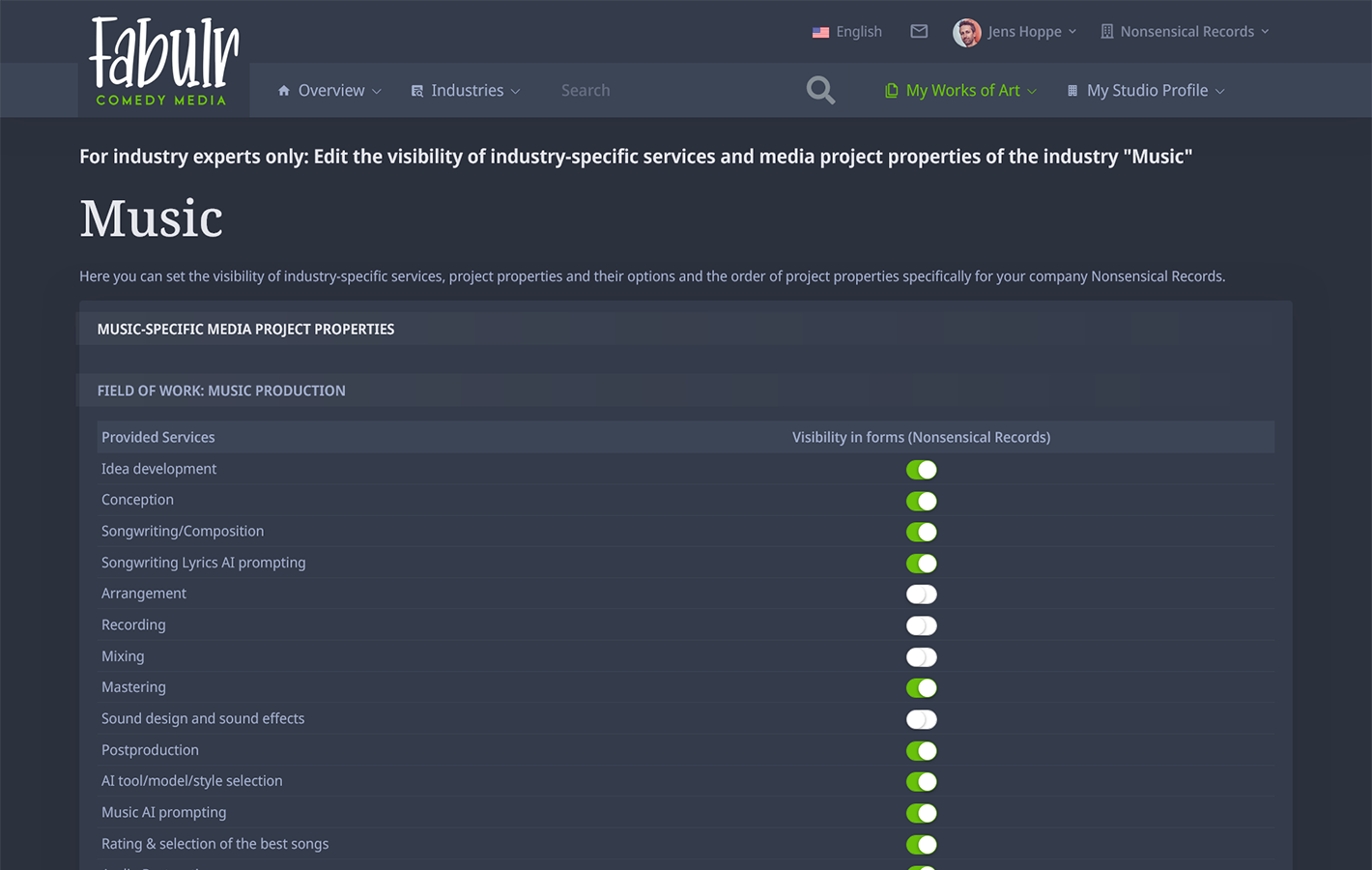This screenshot has height=870, width=1372.
Task: Click the English language label
Action: coord(858,31)
